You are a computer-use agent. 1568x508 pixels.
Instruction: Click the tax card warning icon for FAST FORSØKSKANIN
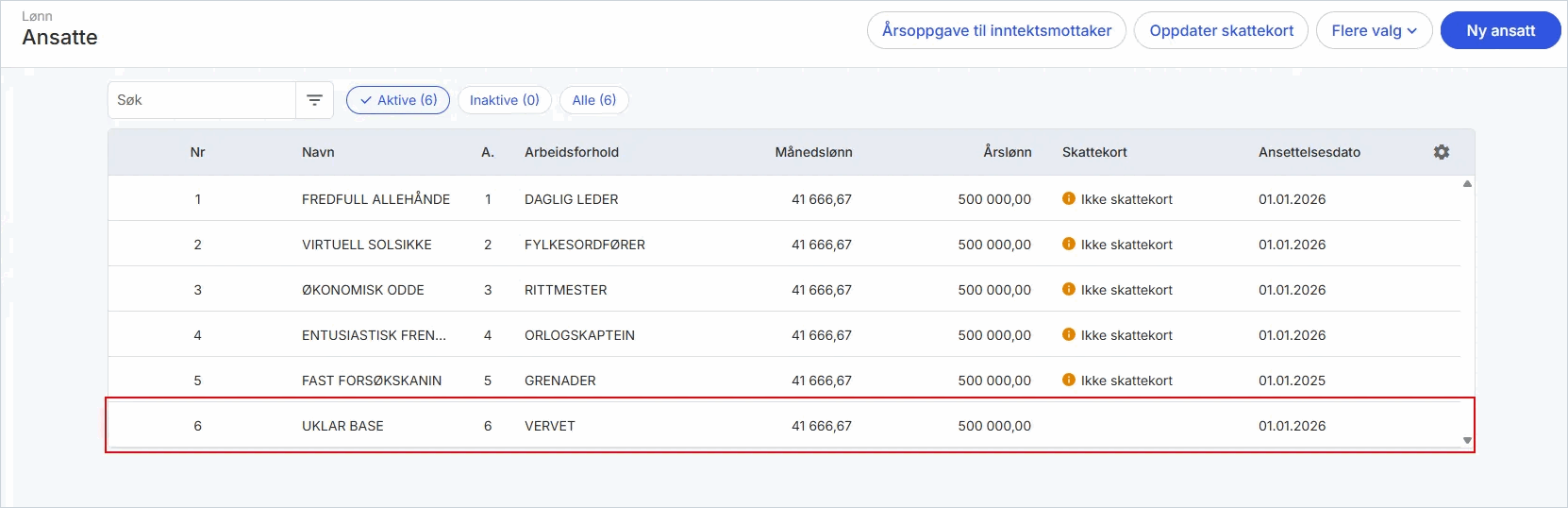1069,380
